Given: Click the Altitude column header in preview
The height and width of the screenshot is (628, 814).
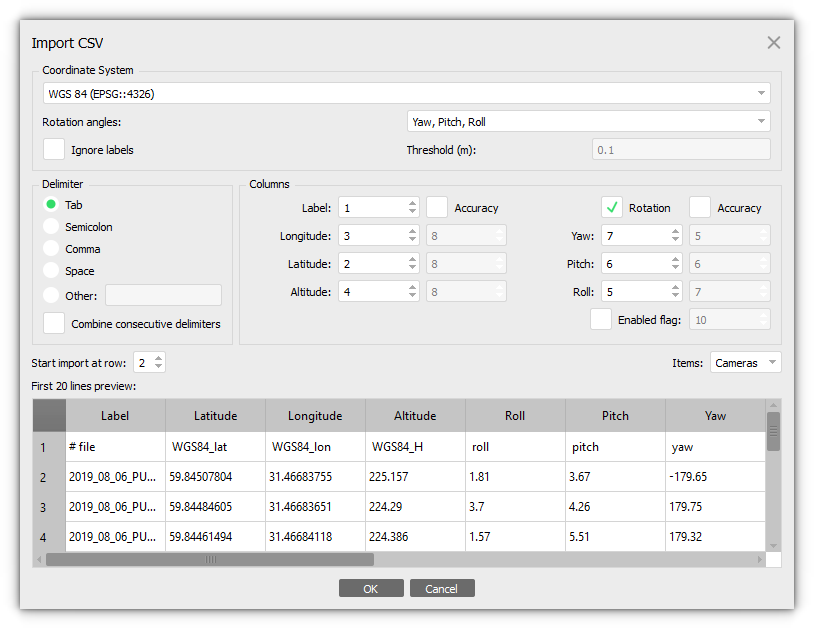Looking at the screenshot, I should pyautogui.click(x=415, y=415).
